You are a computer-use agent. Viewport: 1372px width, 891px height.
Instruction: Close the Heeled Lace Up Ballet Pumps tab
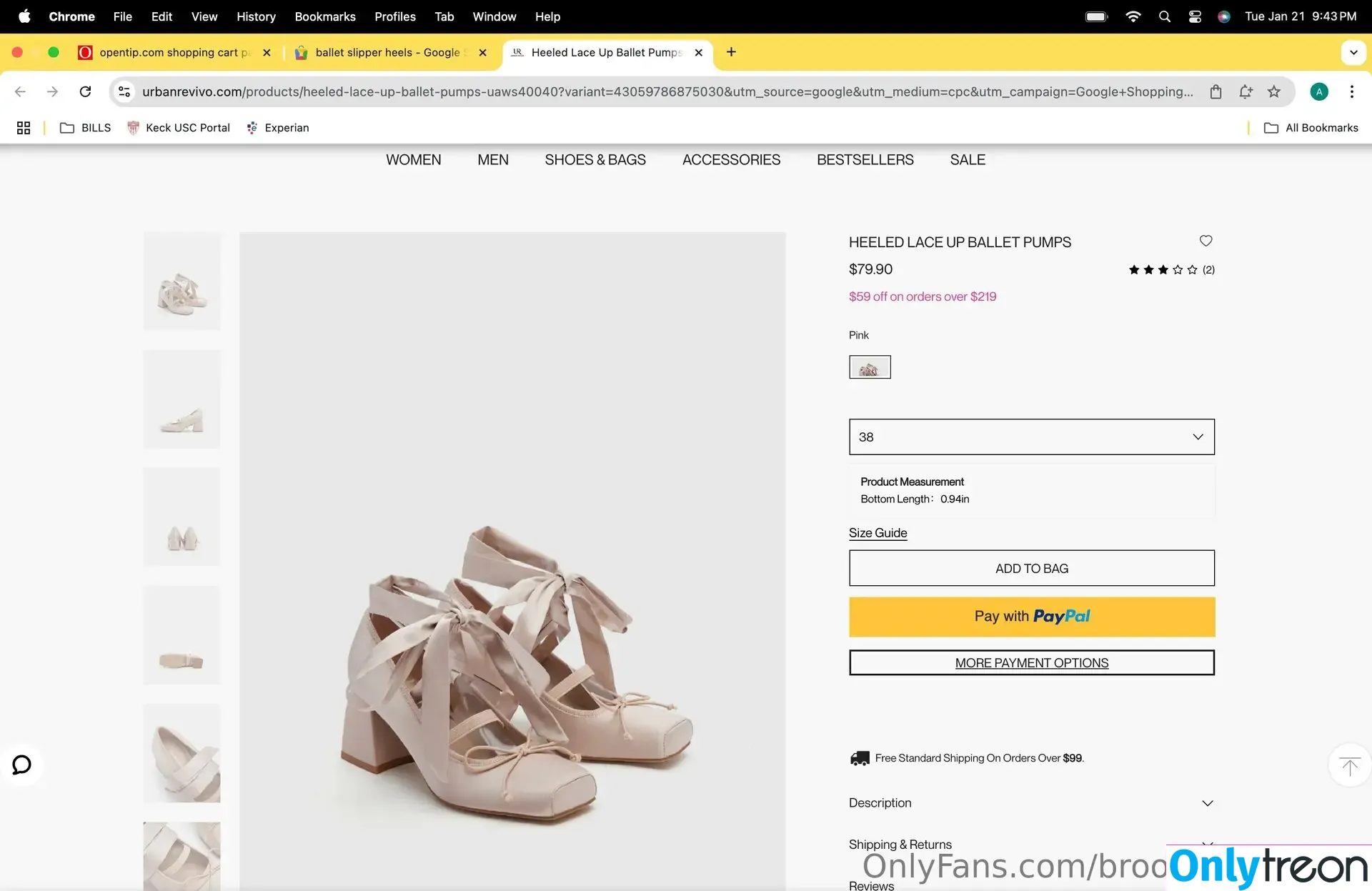pyautogui.click(x=698, y=52)
